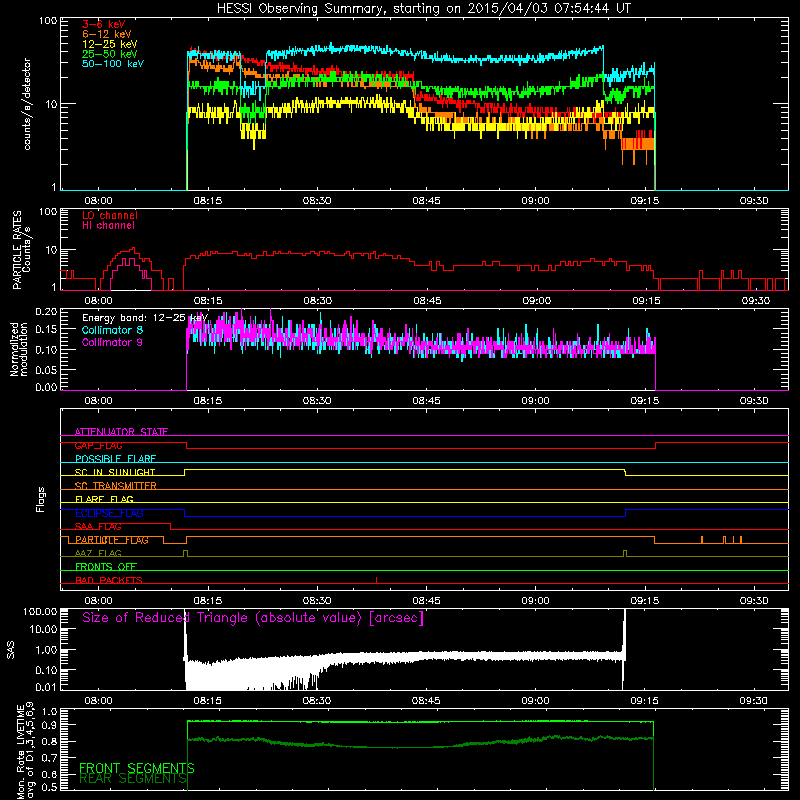800x800 pixels.
Task: Click the HI channel legend label
Action: 108,226
